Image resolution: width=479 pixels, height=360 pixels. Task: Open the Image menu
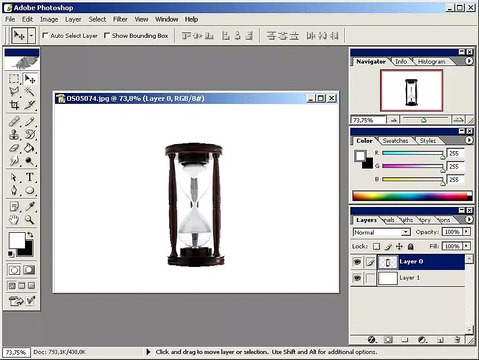tap(49, 19)
